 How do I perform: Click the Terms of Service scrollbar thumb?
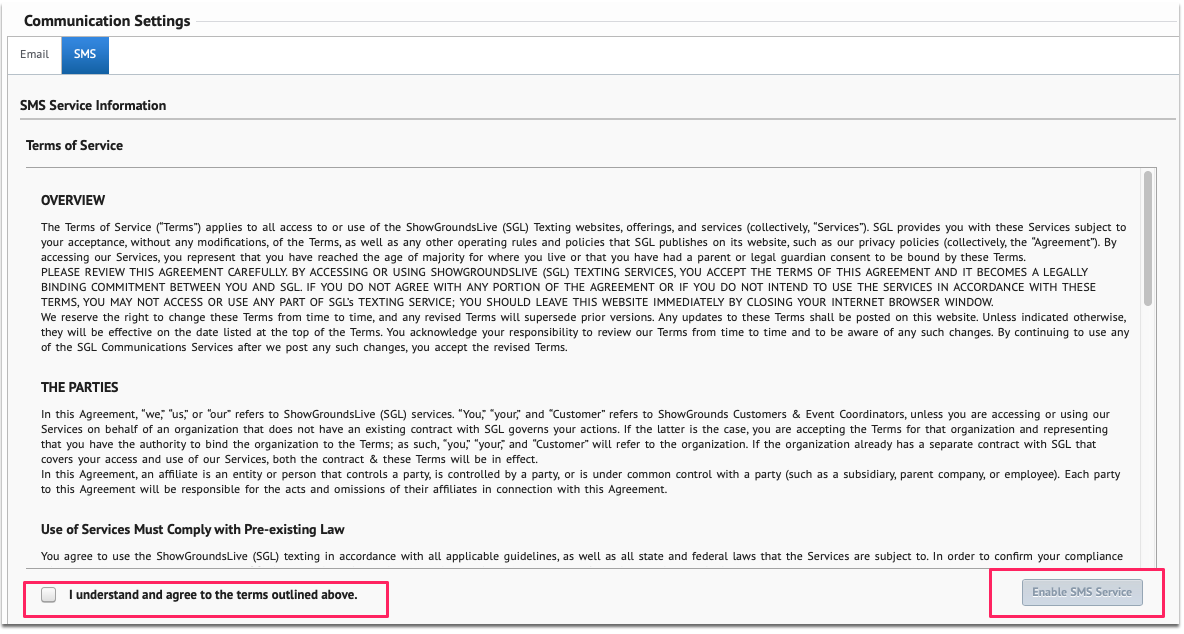1148,238
